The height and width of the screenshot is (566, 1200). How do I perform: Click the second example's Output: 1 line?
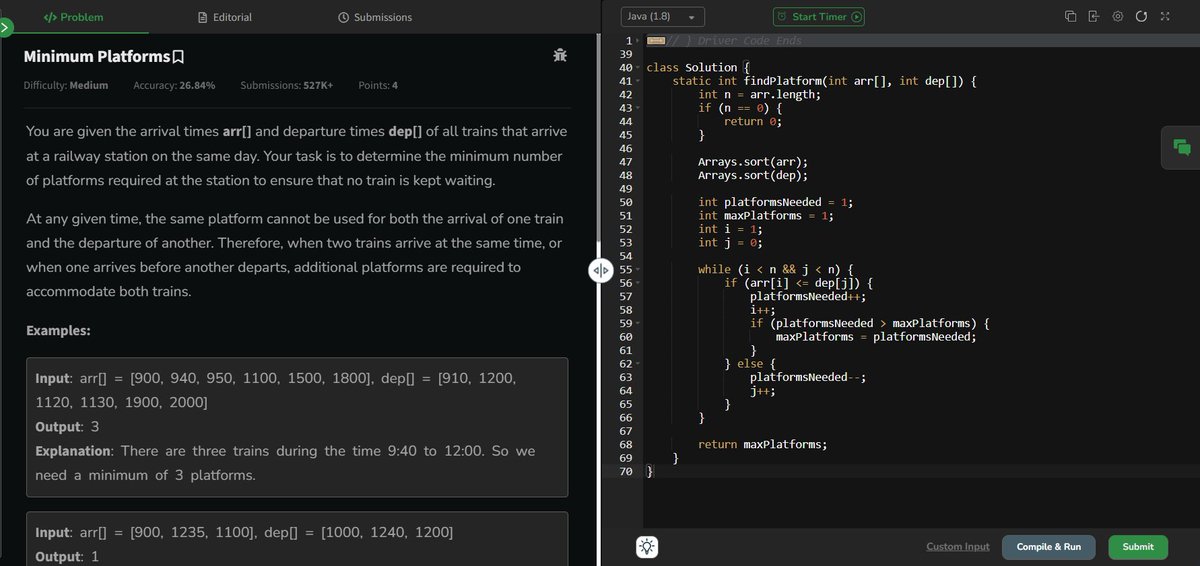[66, 556]
